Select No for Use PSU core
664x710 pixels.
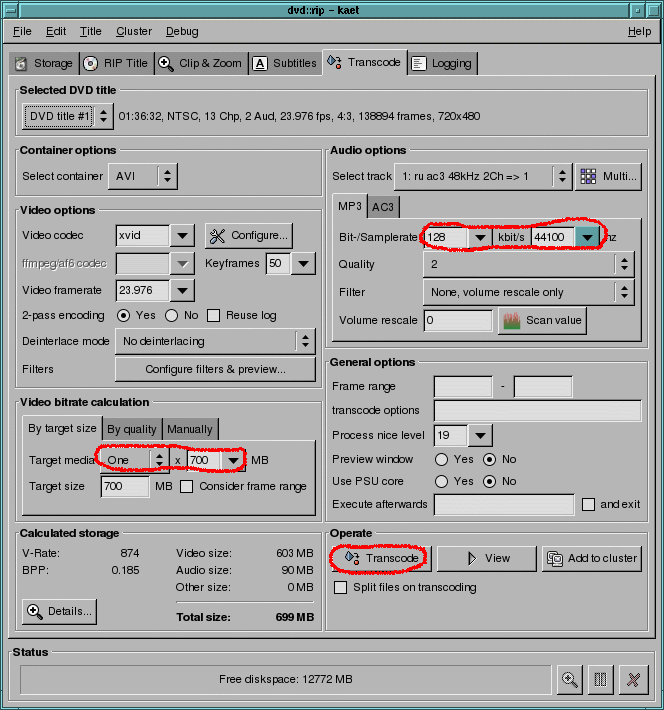(x=489, y=481)
